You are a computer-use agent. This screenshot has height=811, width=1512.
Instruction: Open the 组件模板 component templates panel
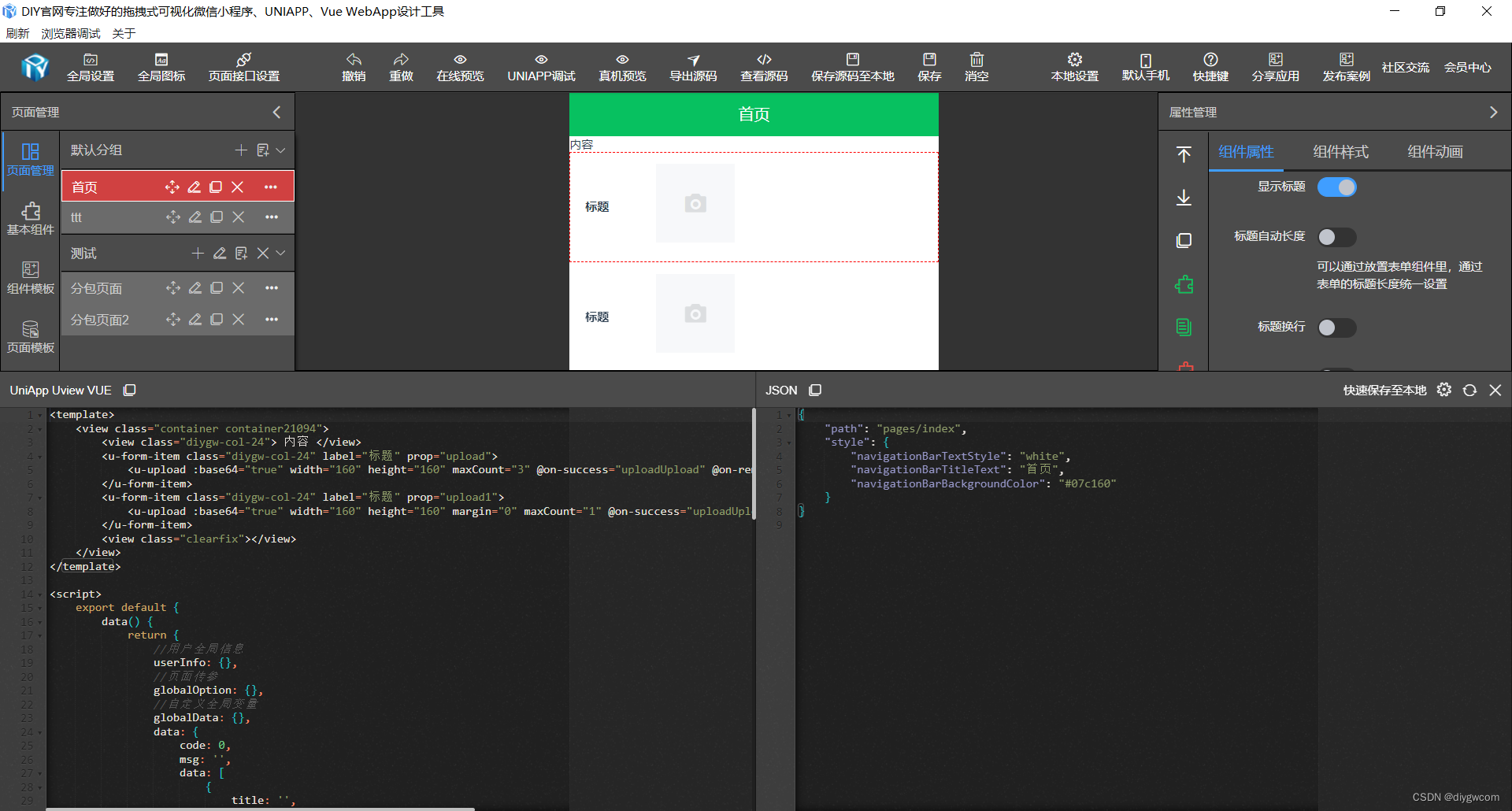click(x=30, y=277)
